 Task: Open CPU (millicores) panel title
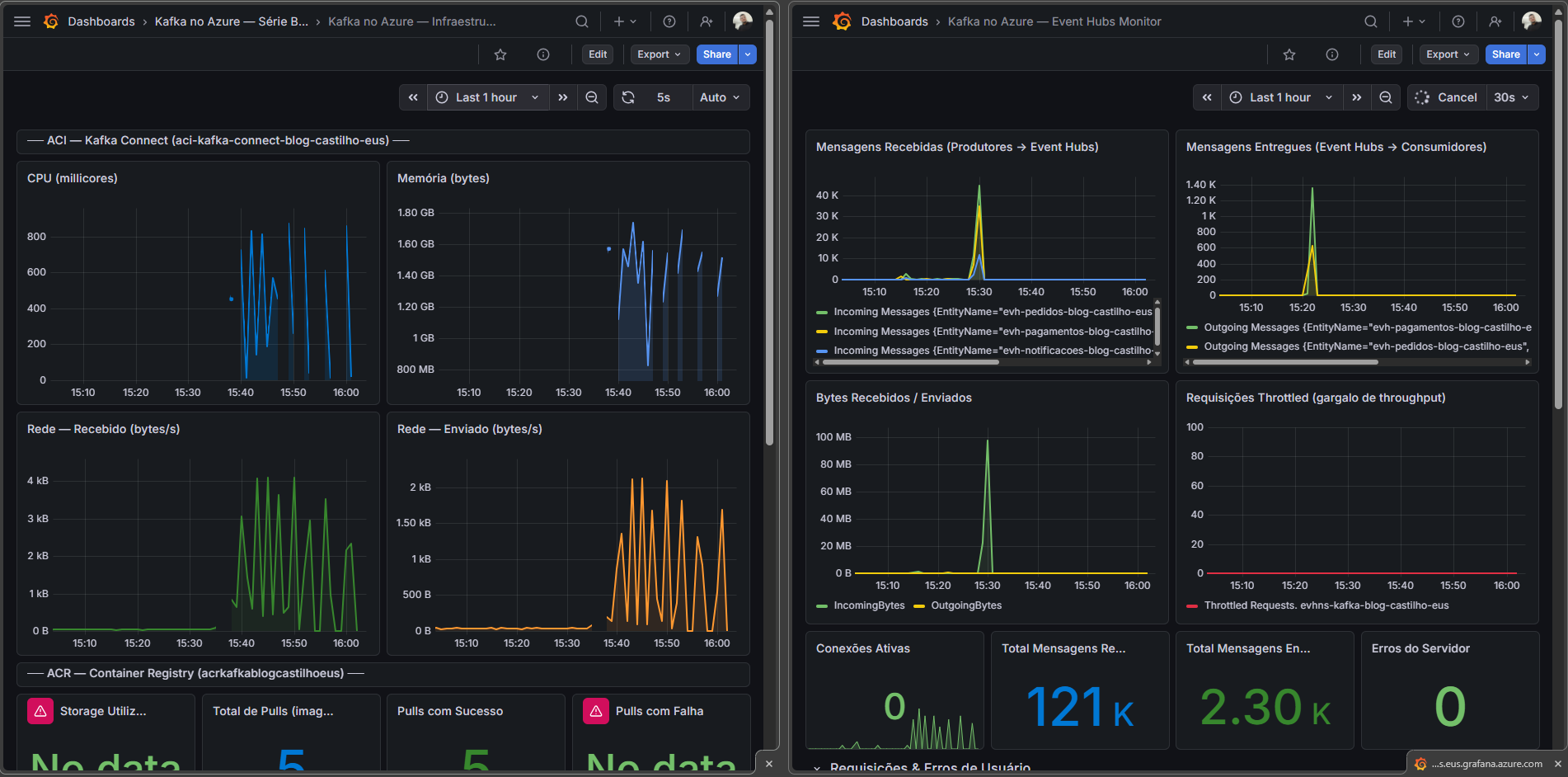[x=73, y=178]
